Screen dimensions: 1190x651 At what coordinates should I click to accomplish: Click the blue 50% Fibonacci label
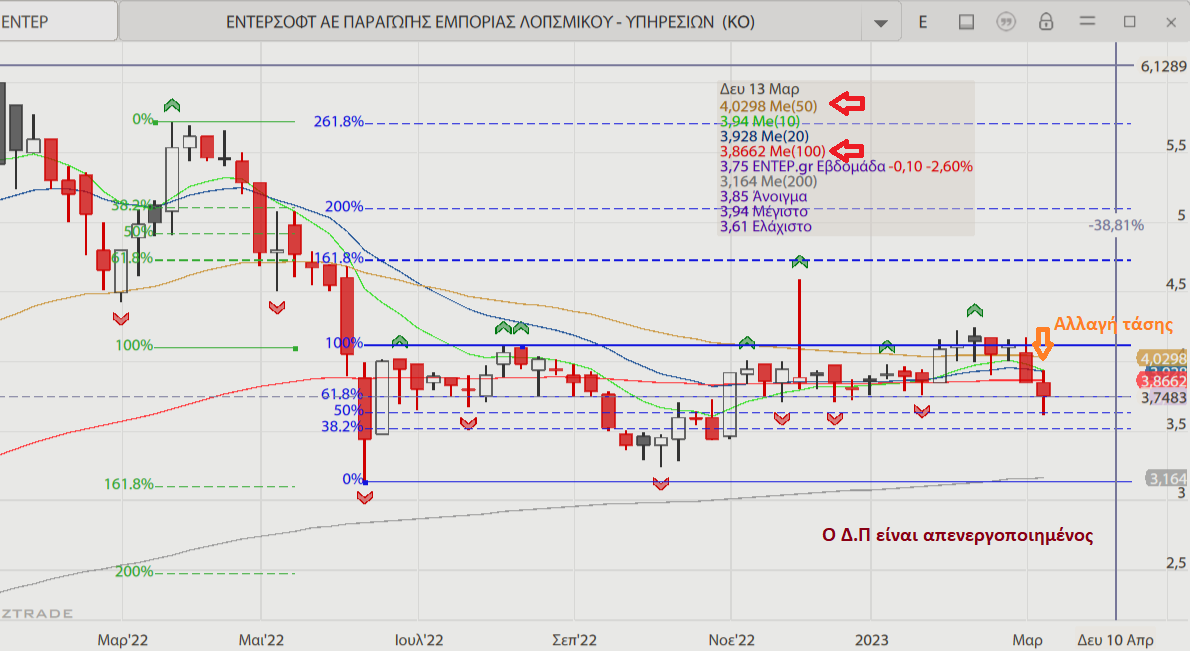pyautogui.click(x=348, y=410)
